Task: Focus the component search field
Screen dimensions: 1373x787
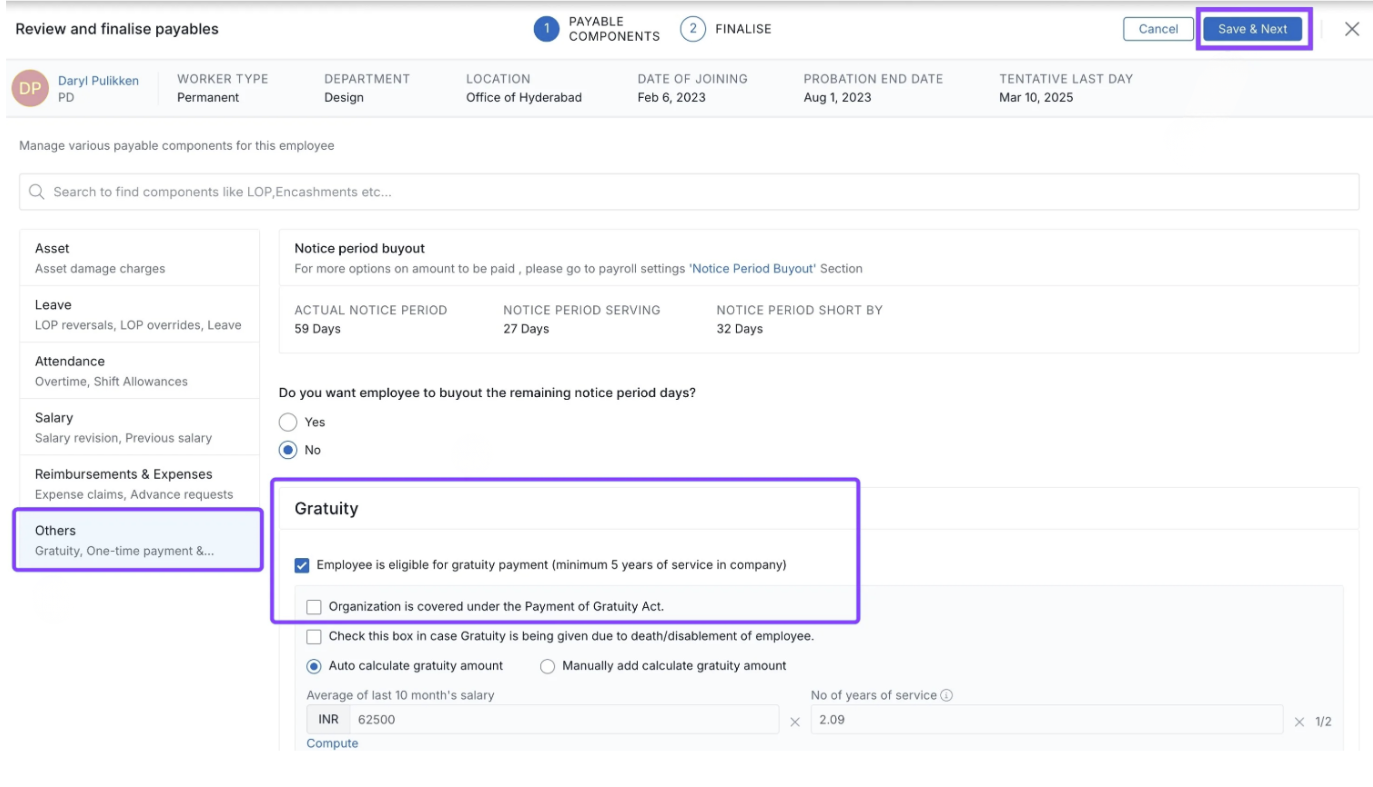Action: pos(690,192)
